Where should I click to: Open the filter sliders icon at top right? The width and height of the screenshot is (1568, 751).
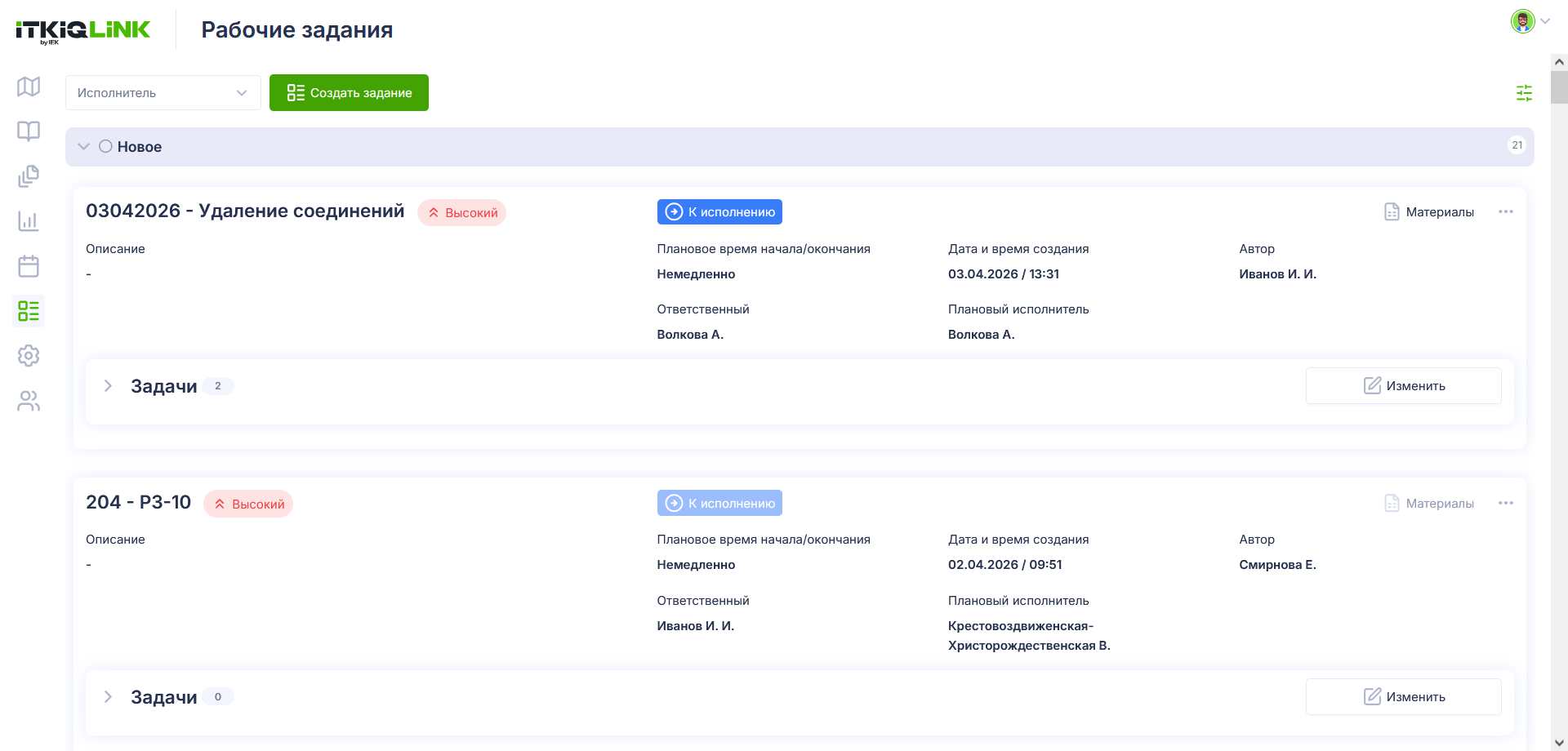pyautogui.click(x=1524, y=93)
